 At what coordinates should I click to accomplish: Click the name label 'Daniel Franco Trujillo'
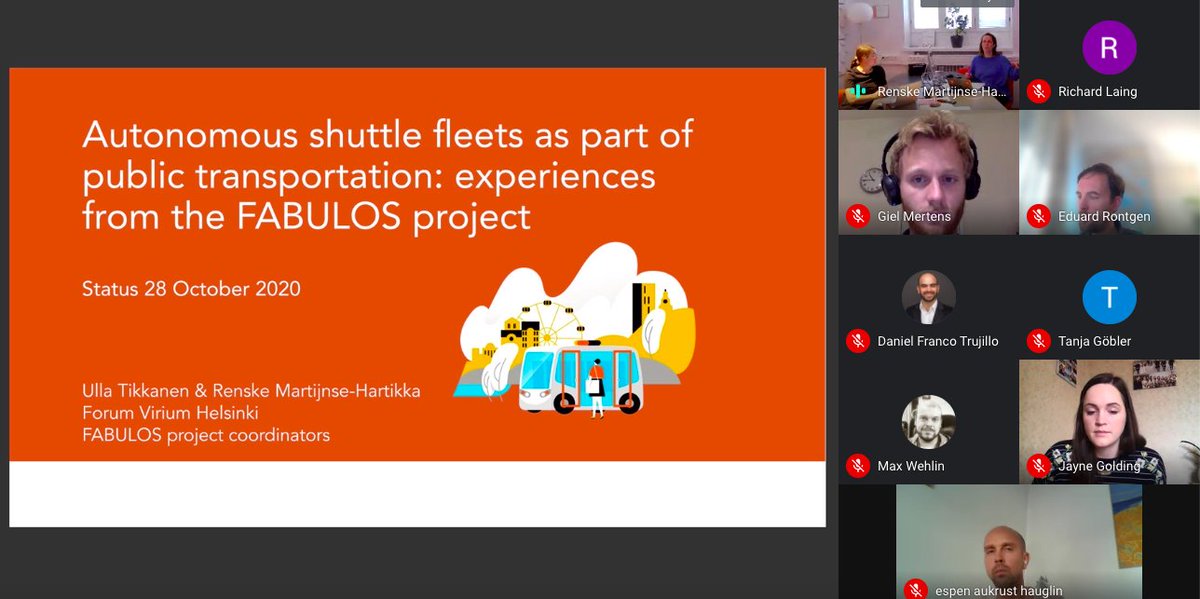click(938, 341)
